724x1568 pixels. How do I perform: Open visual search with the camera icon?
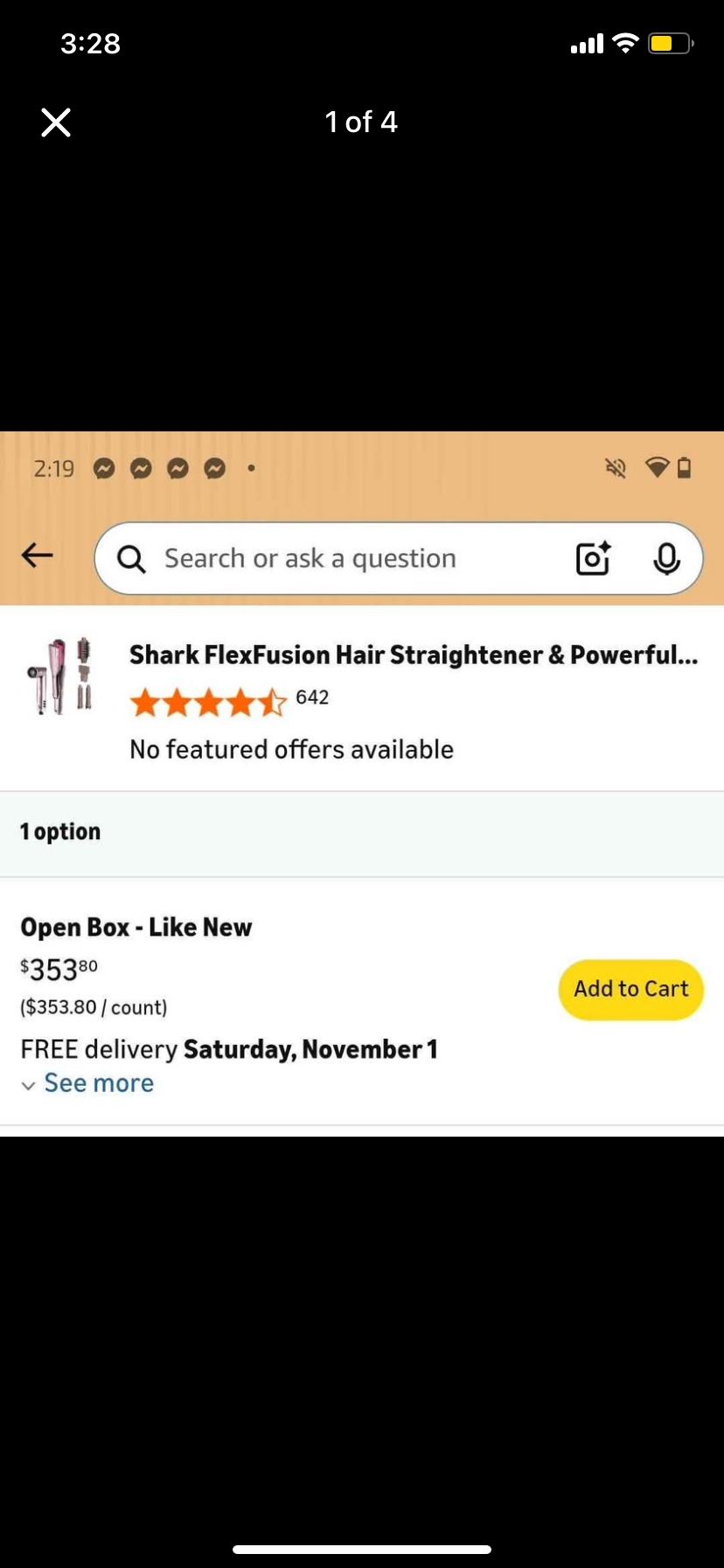click(x=593, y=558)
